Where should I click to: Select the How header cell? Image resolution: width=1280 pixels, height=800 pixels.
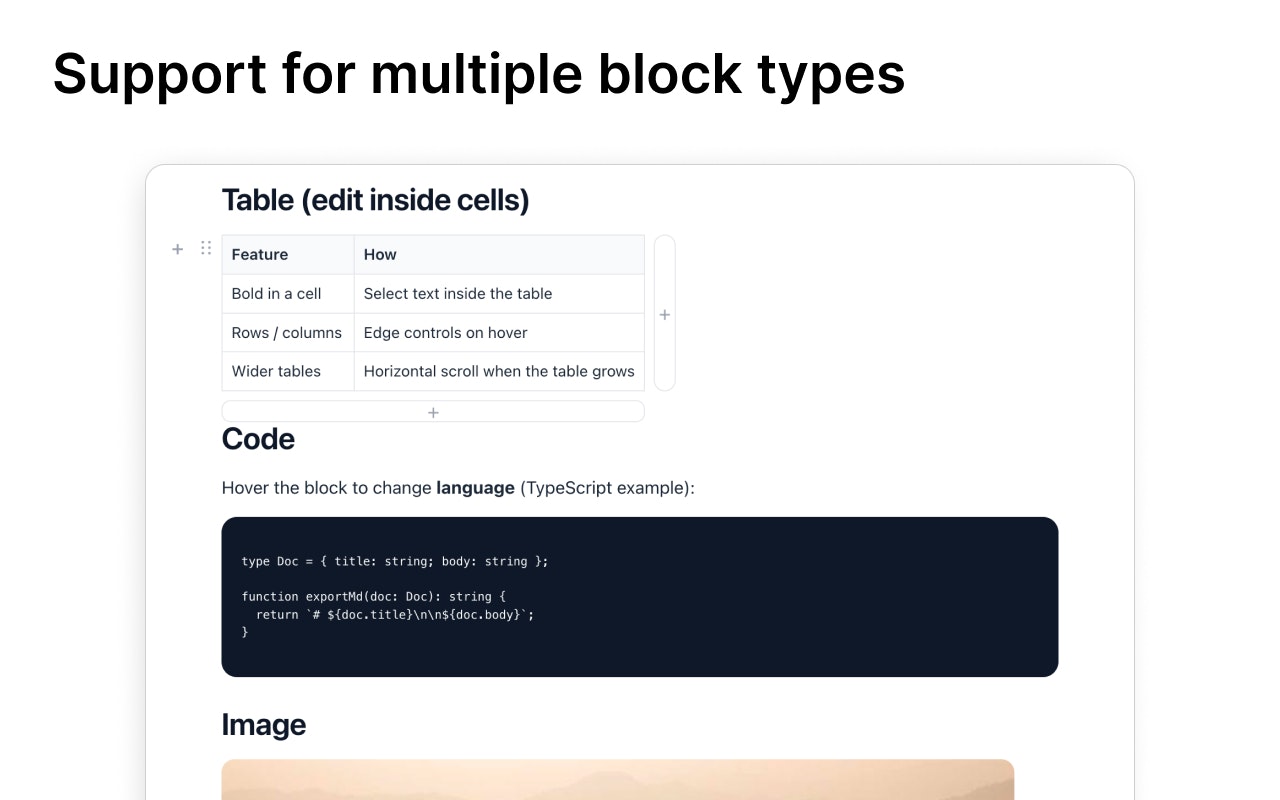pyautogui.click(x=380, y=254)
